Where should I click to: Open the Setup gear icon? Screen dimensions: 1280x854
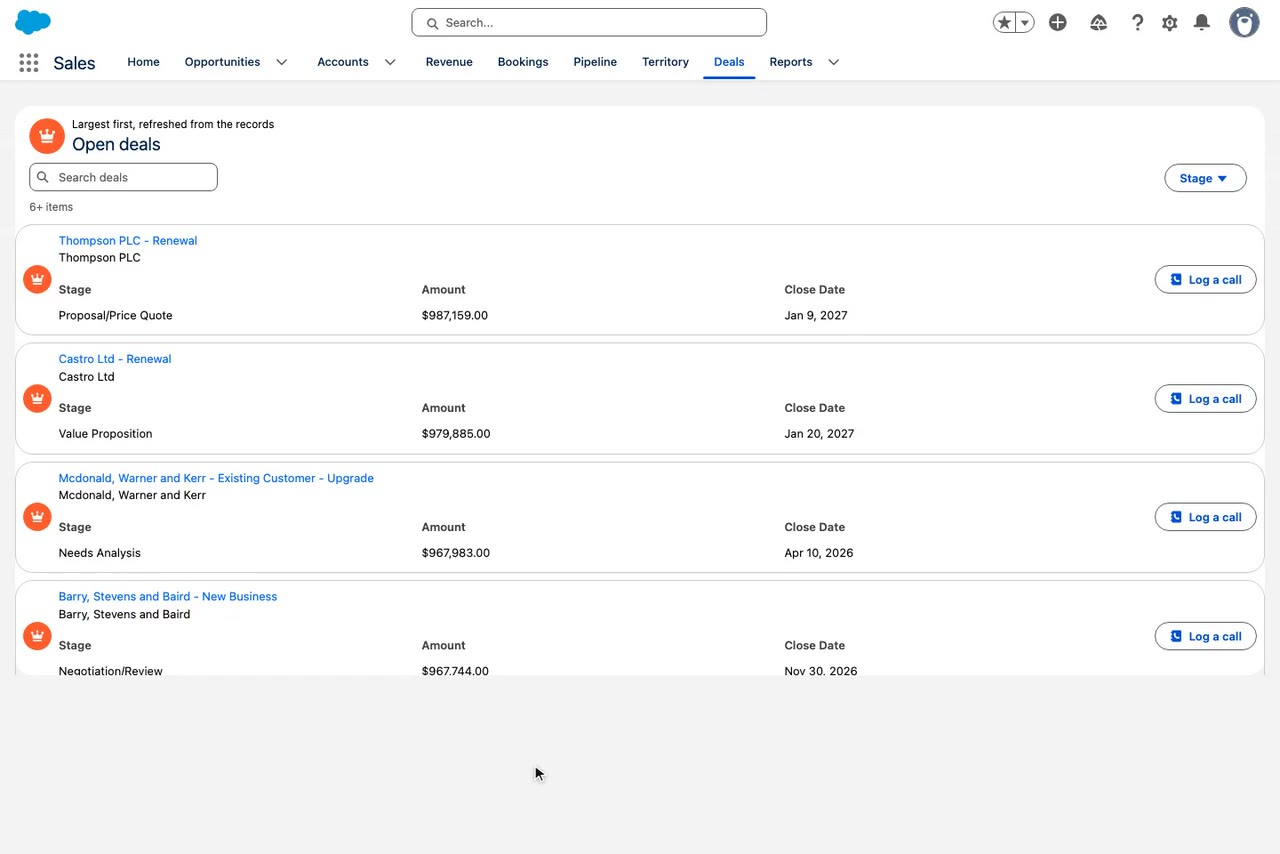(1170, 22)
